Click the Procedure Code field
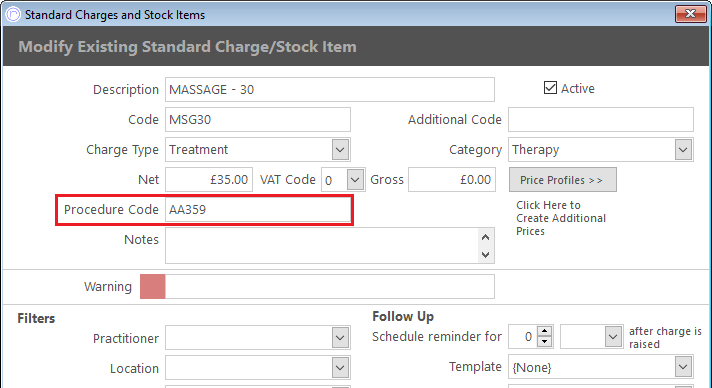The width and height of the screenshot is (712, 388). tap(258, 209)
